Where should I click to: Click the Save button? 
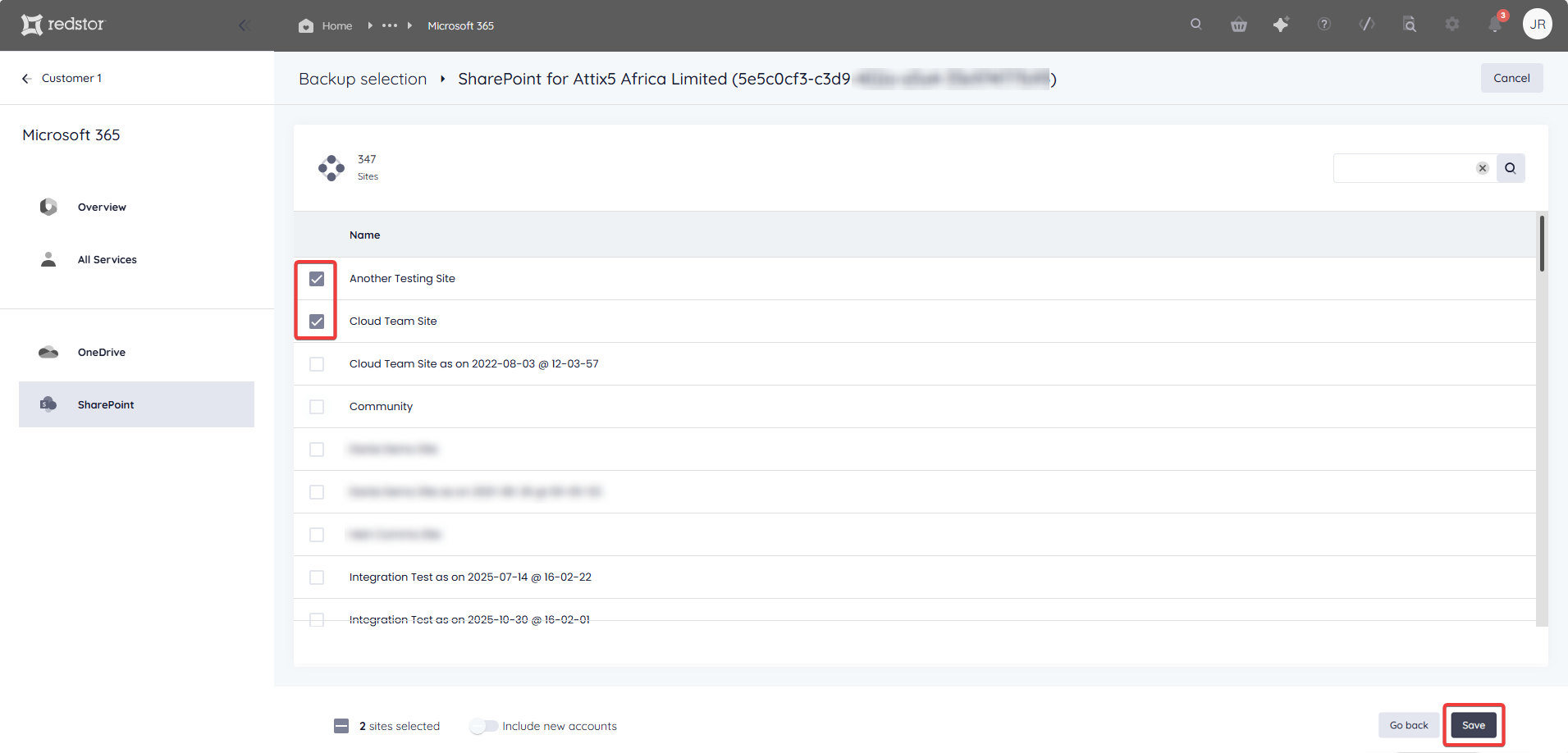1474,725
